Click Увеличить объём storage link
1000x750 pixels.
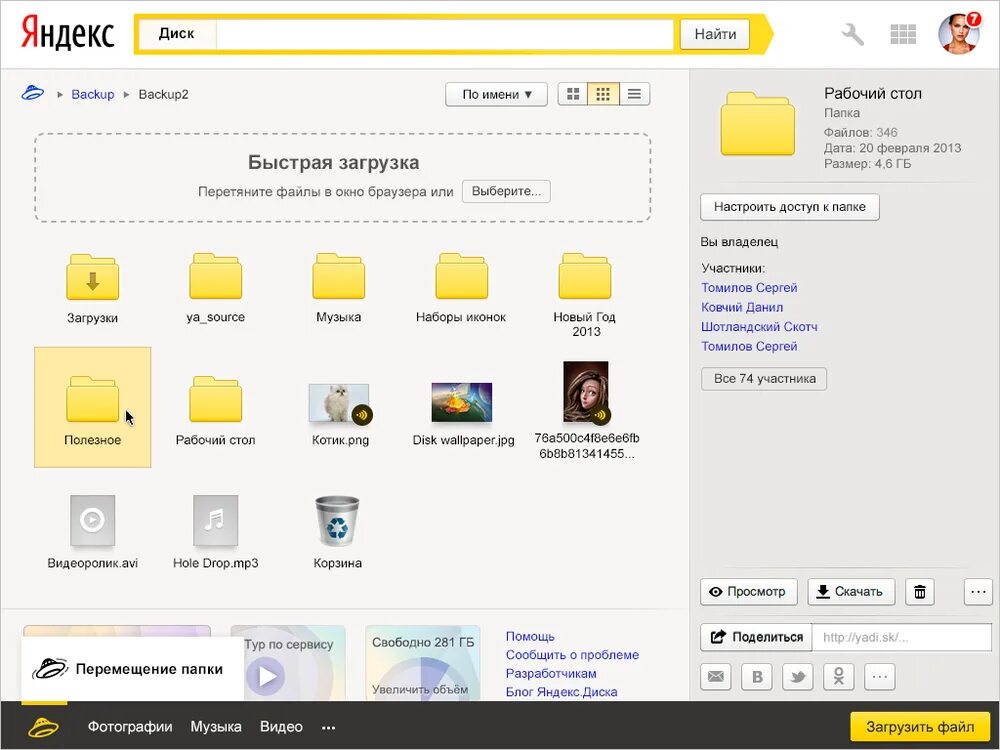pos(420,689)
